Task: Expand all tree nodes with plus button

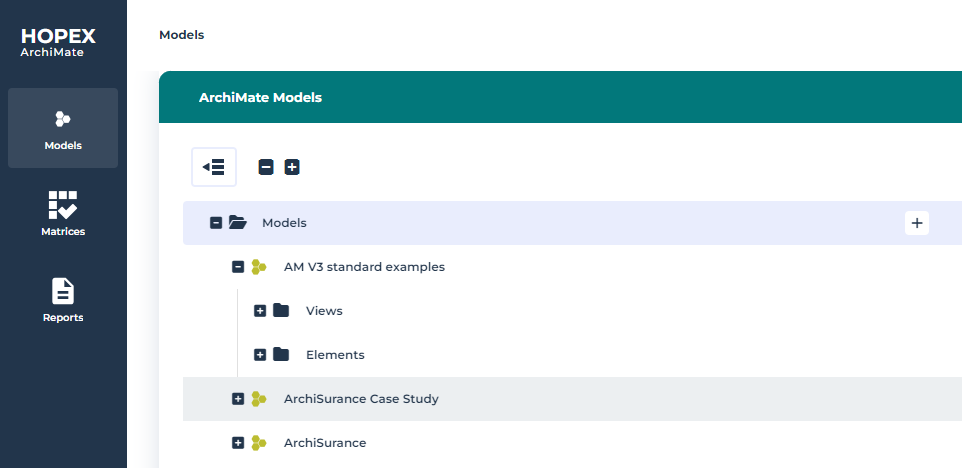Action: 292,167
